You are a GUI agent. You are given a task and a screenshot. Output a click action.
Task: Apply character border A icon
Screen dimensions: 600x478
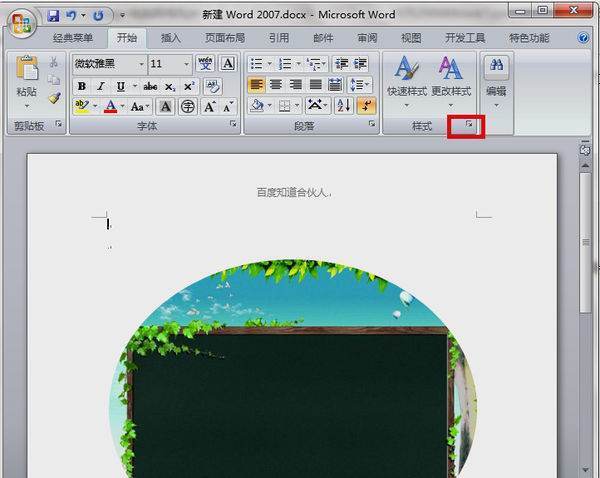point(228,64)
